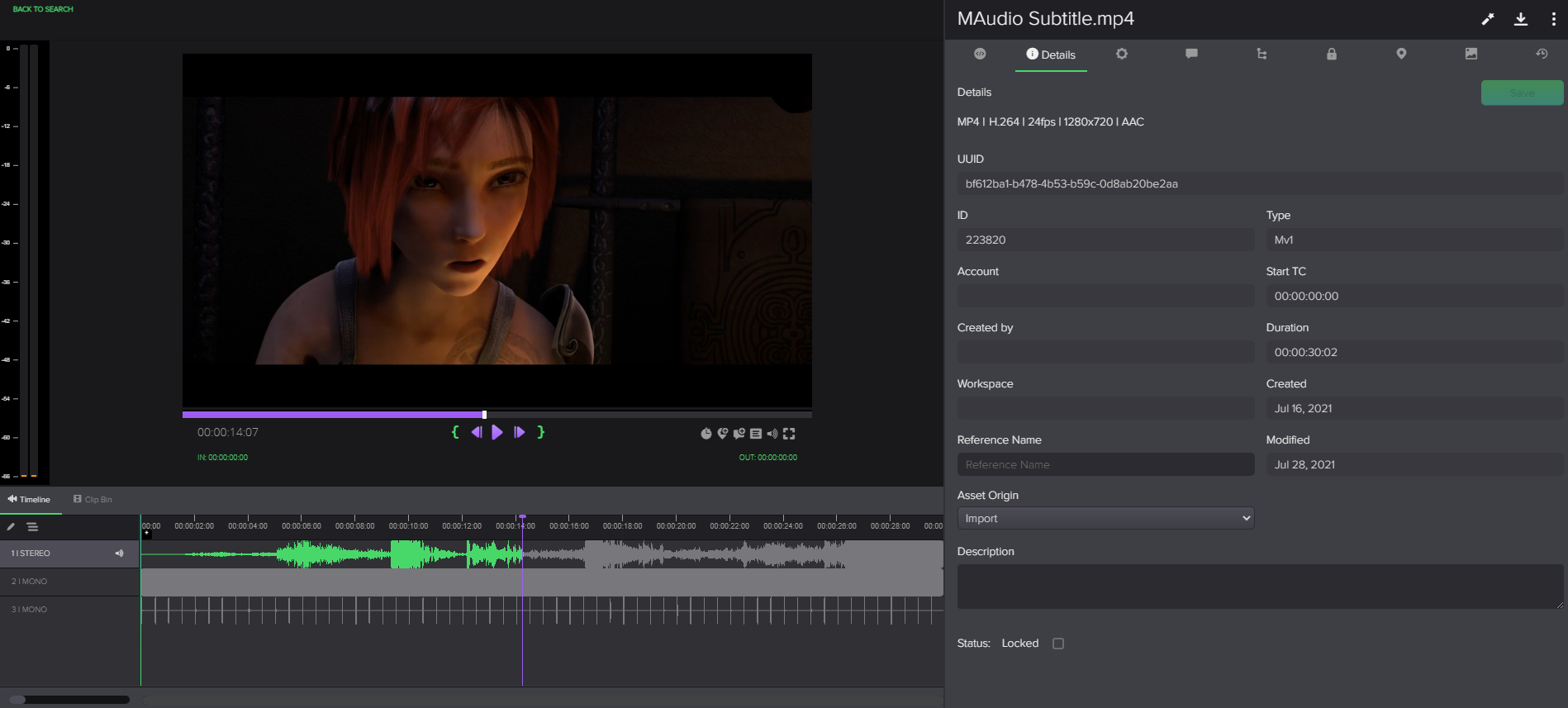Viewport: 1568px width, 708px height.
Task: Enter fullscreen video mode
Action: click(x=789, y=434)
